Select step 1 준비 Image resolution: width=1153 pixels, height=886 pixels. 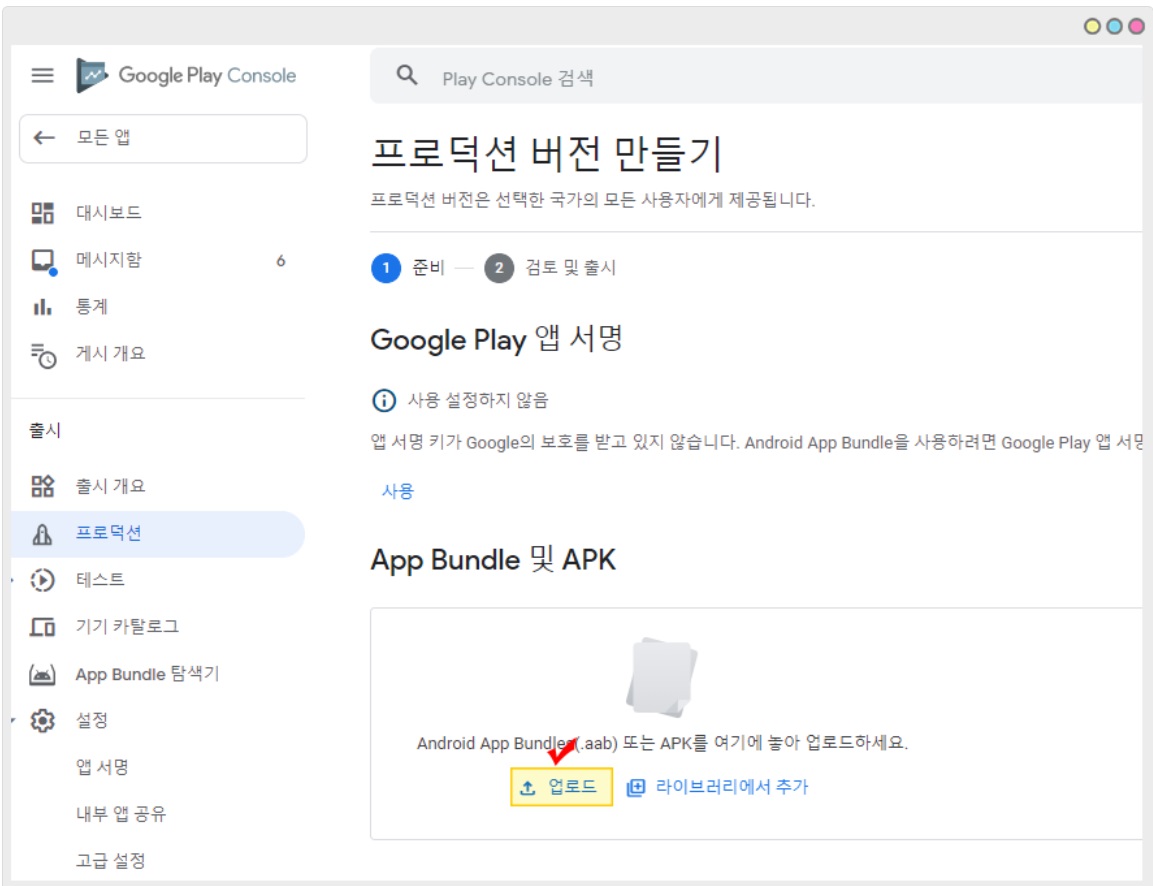[x=409, y=268]
